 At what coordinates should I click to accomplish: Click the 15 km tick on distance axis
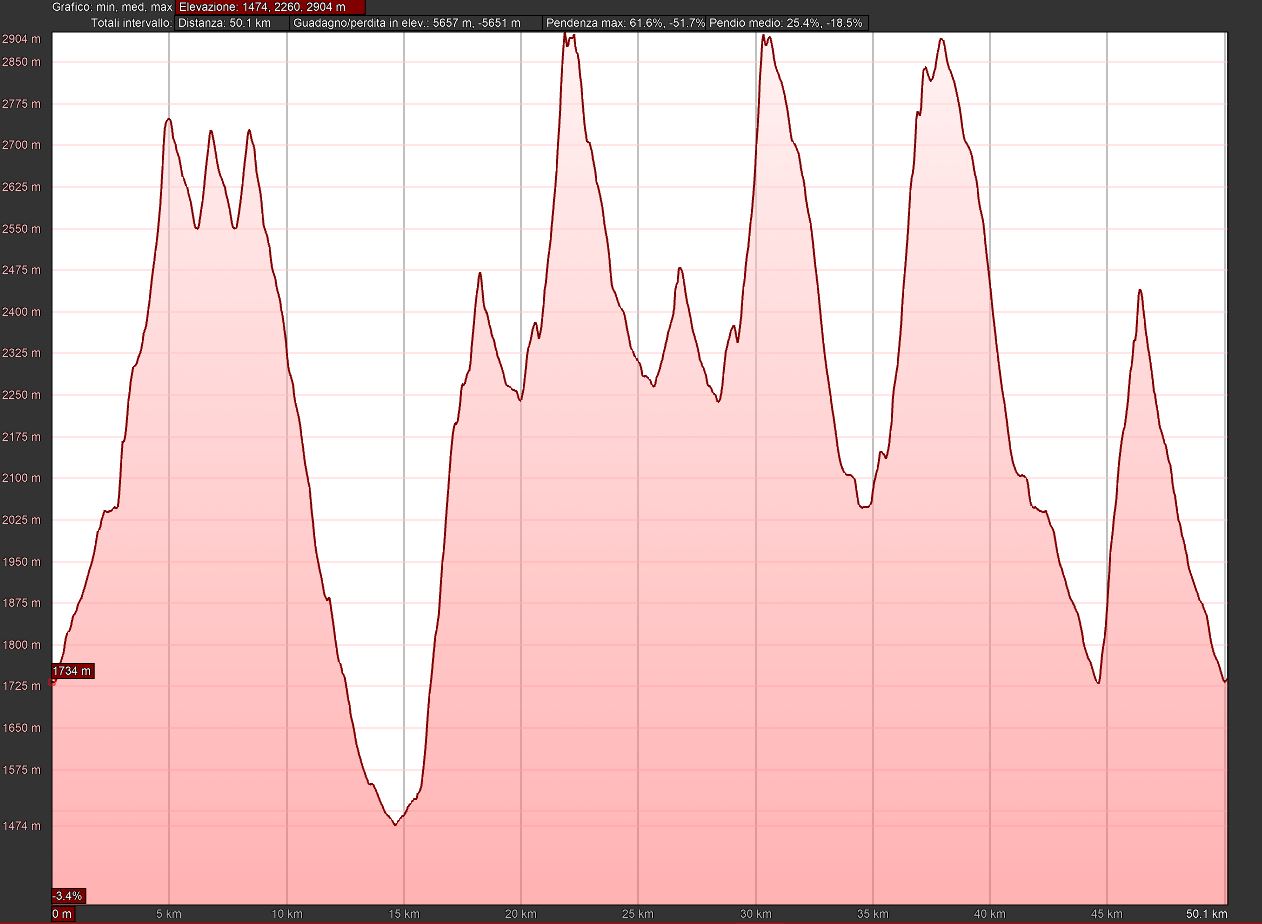pyautogui.click(x=404, y=914)
